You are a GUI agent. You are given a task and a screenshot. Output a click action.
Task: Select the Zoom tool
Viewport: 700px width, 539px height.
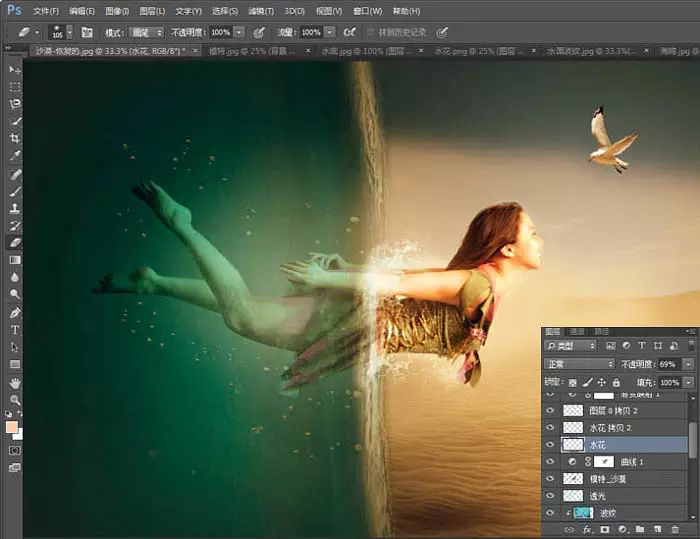(x=15, y=399)
